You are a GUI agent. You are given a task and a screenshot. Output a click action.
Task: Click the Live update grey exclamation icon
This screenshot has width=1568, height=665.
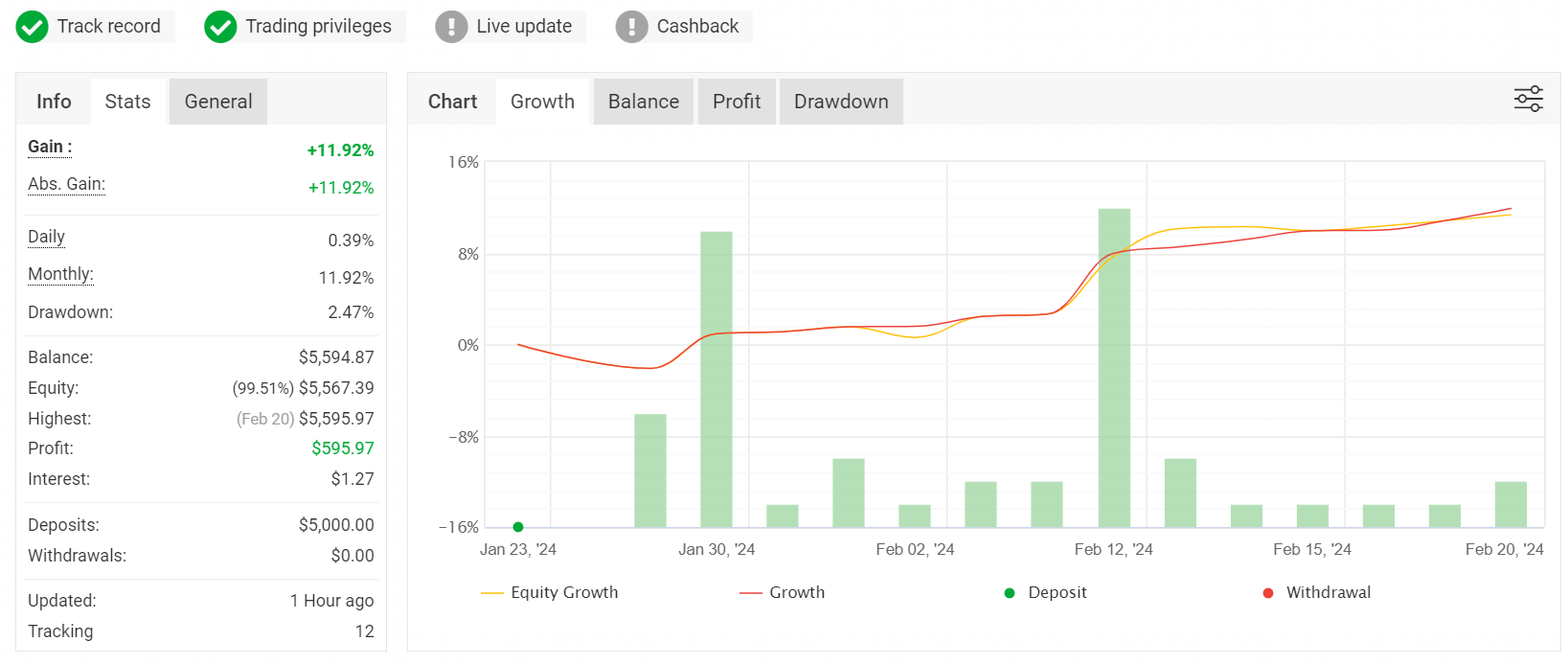coord(451,27)
